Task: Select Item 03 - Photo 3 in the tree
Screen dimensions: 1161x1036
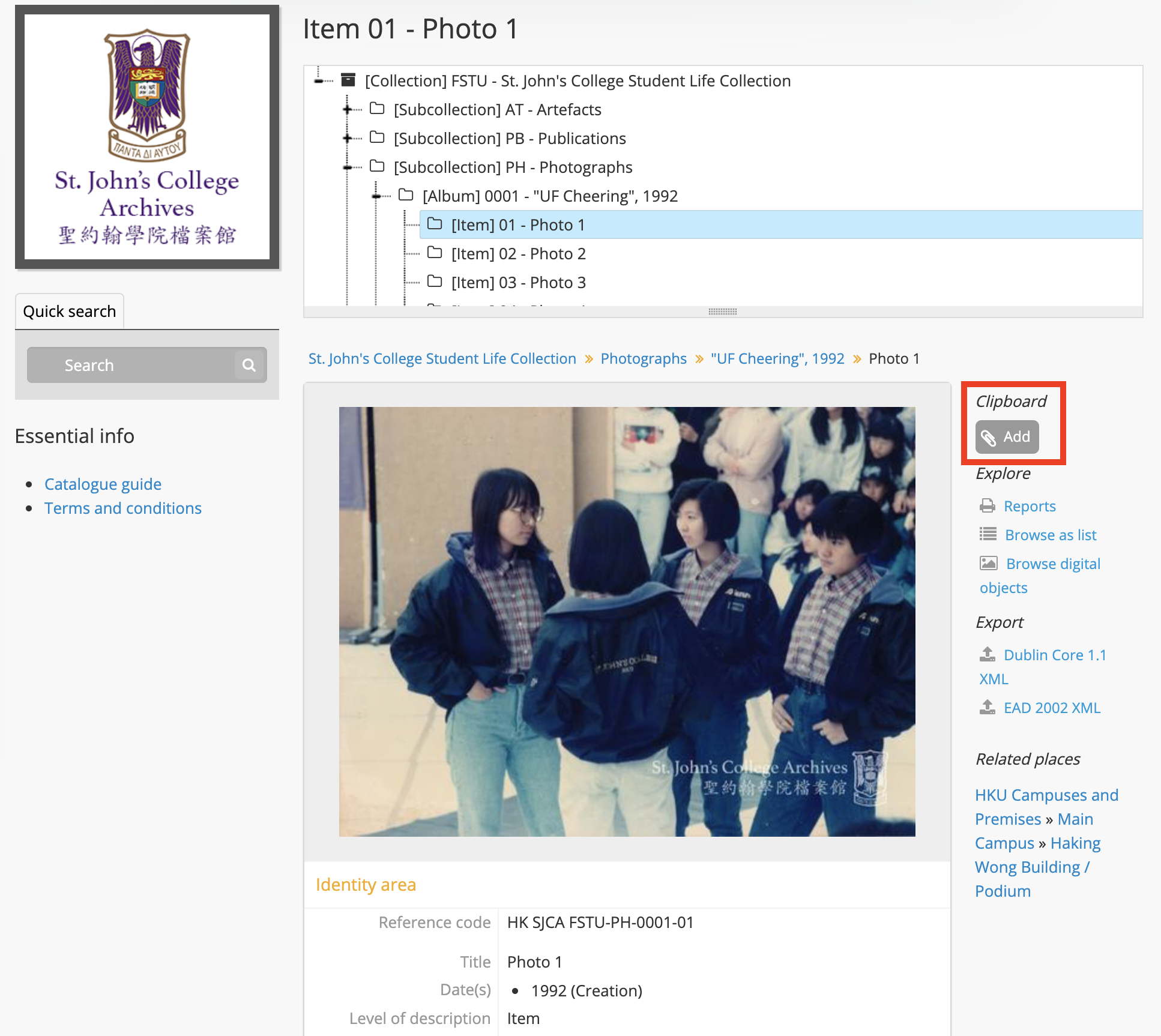Action: [518, 282]
